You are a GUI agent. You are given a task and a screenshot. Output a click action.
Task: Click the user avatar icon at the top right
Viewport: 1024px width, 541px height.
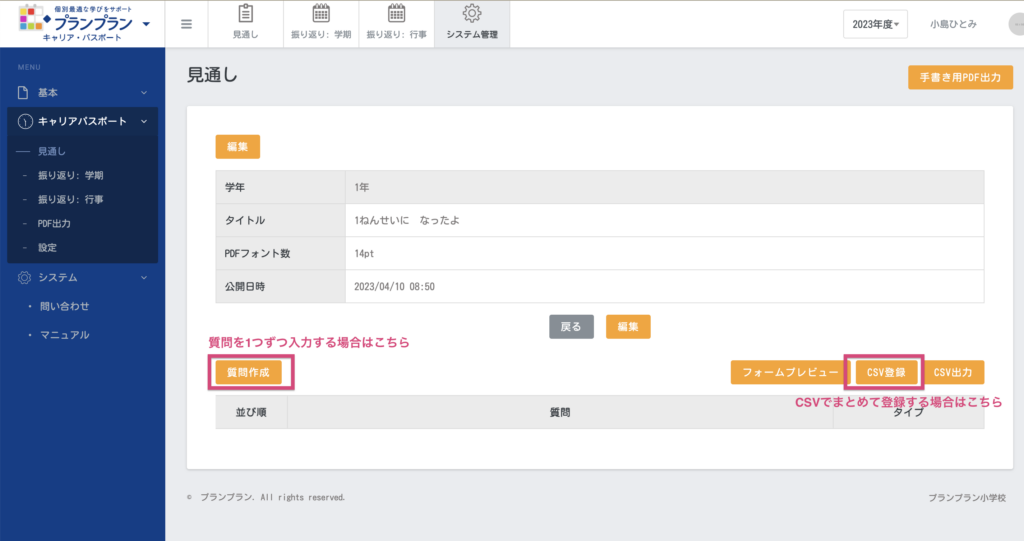[x=1017, y=24]
